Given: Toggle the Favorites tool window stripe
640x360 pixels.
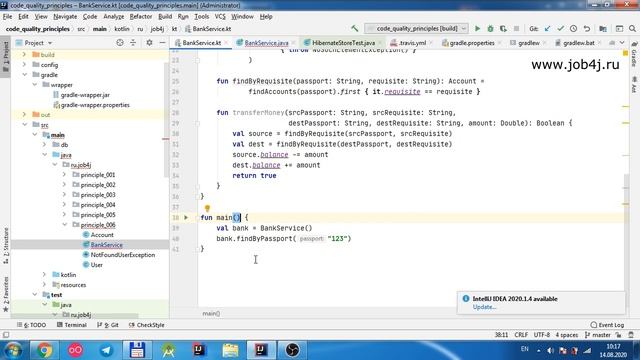Looking at the screenshot, I should (x=6, y=294).
